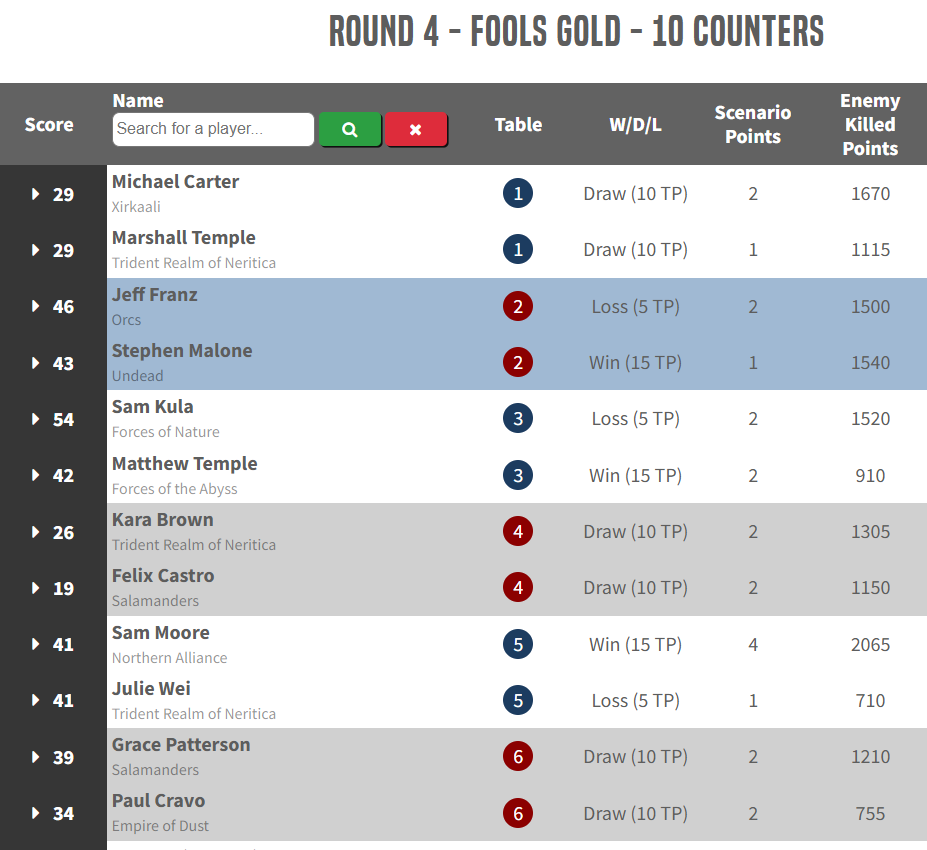Expand Felix Castro's score details arrow
The width and height of the screenshot is (927, 850).
36,588
